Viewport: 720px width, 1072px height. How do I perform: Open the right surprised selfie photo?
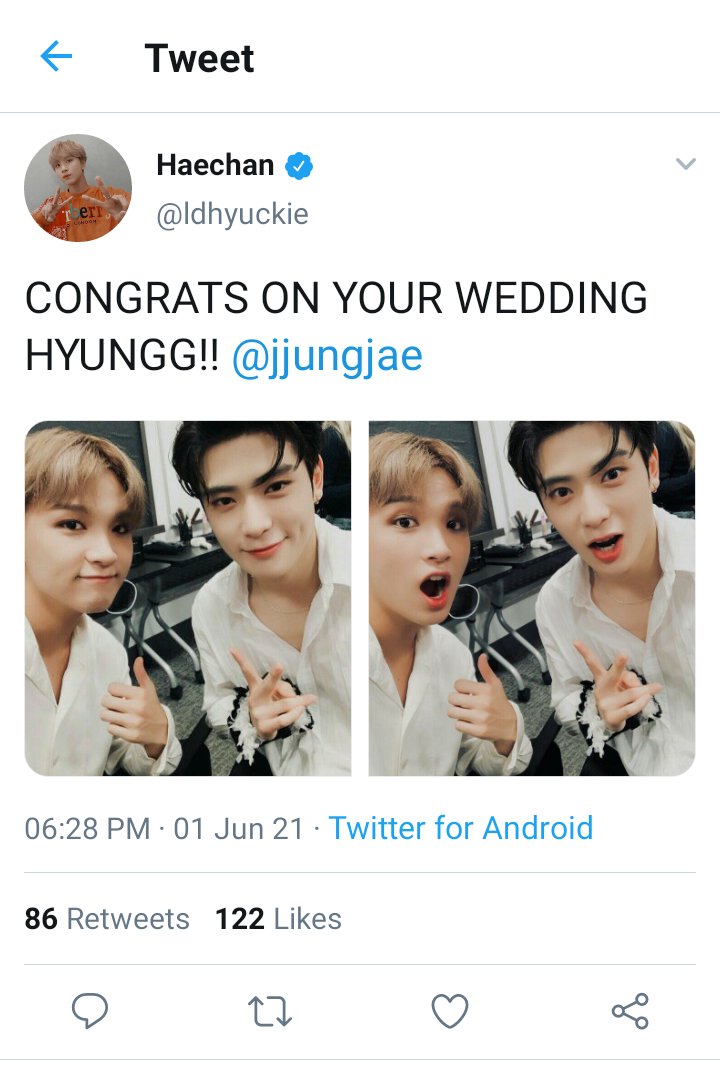532,598
